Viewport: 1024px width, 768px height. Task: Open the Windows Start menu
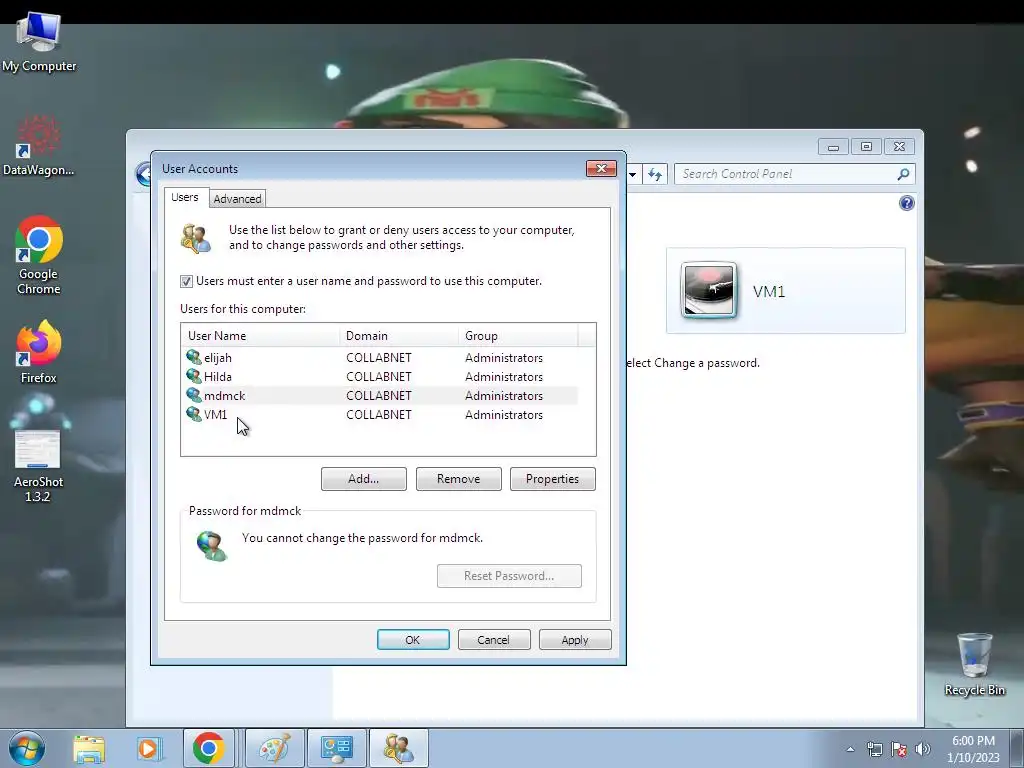click(x=27, y=748)
